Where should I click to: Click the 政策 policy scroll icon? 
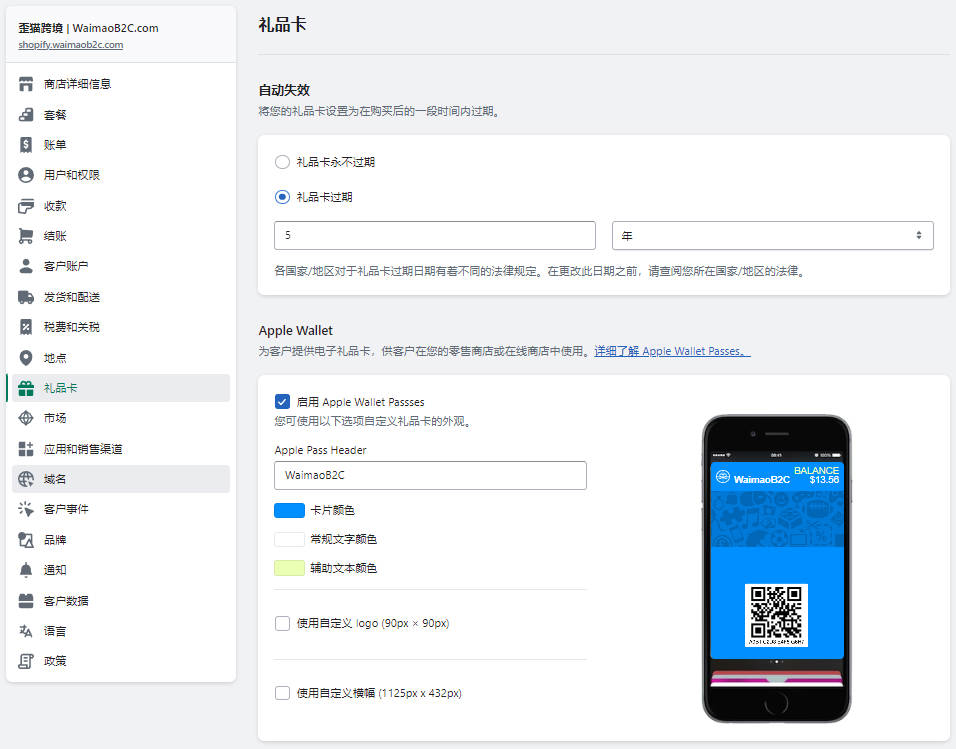26,661
